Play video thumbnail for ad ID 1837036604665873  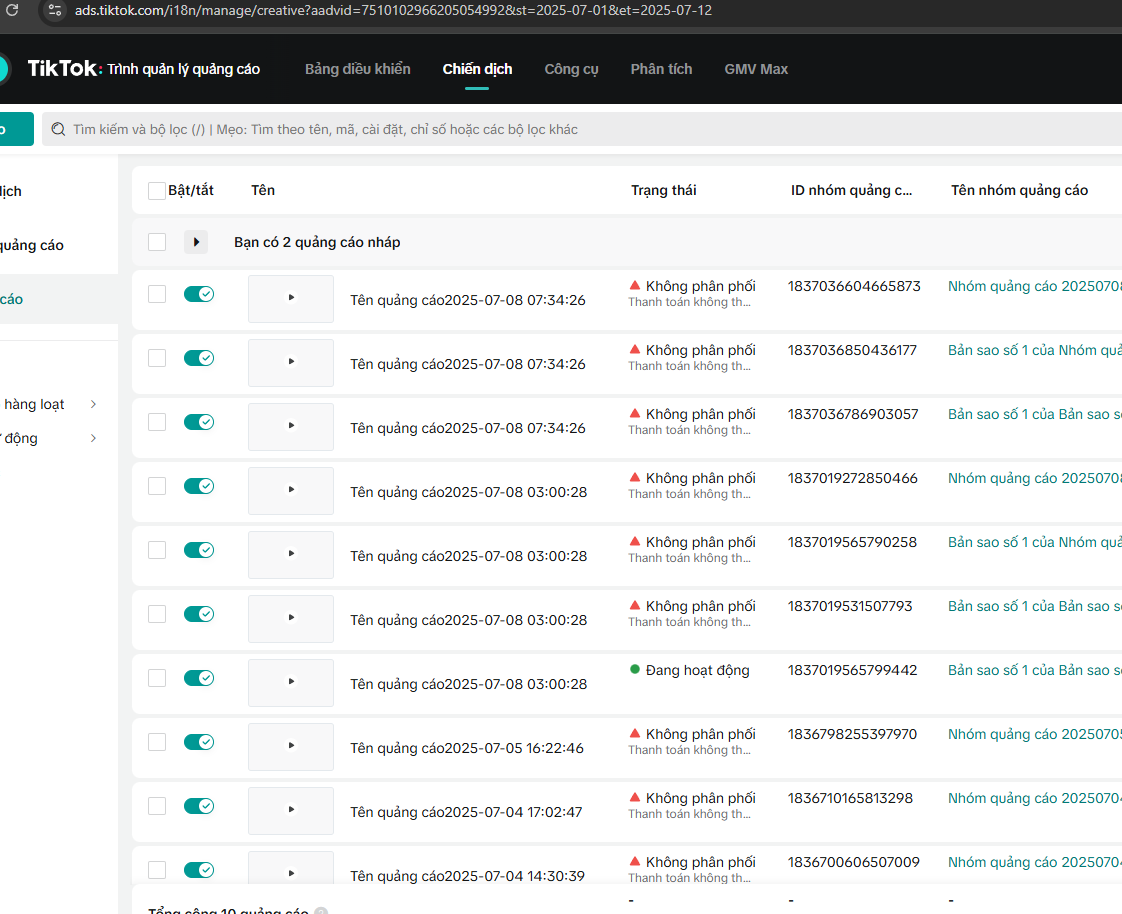[x=291, y=298]
